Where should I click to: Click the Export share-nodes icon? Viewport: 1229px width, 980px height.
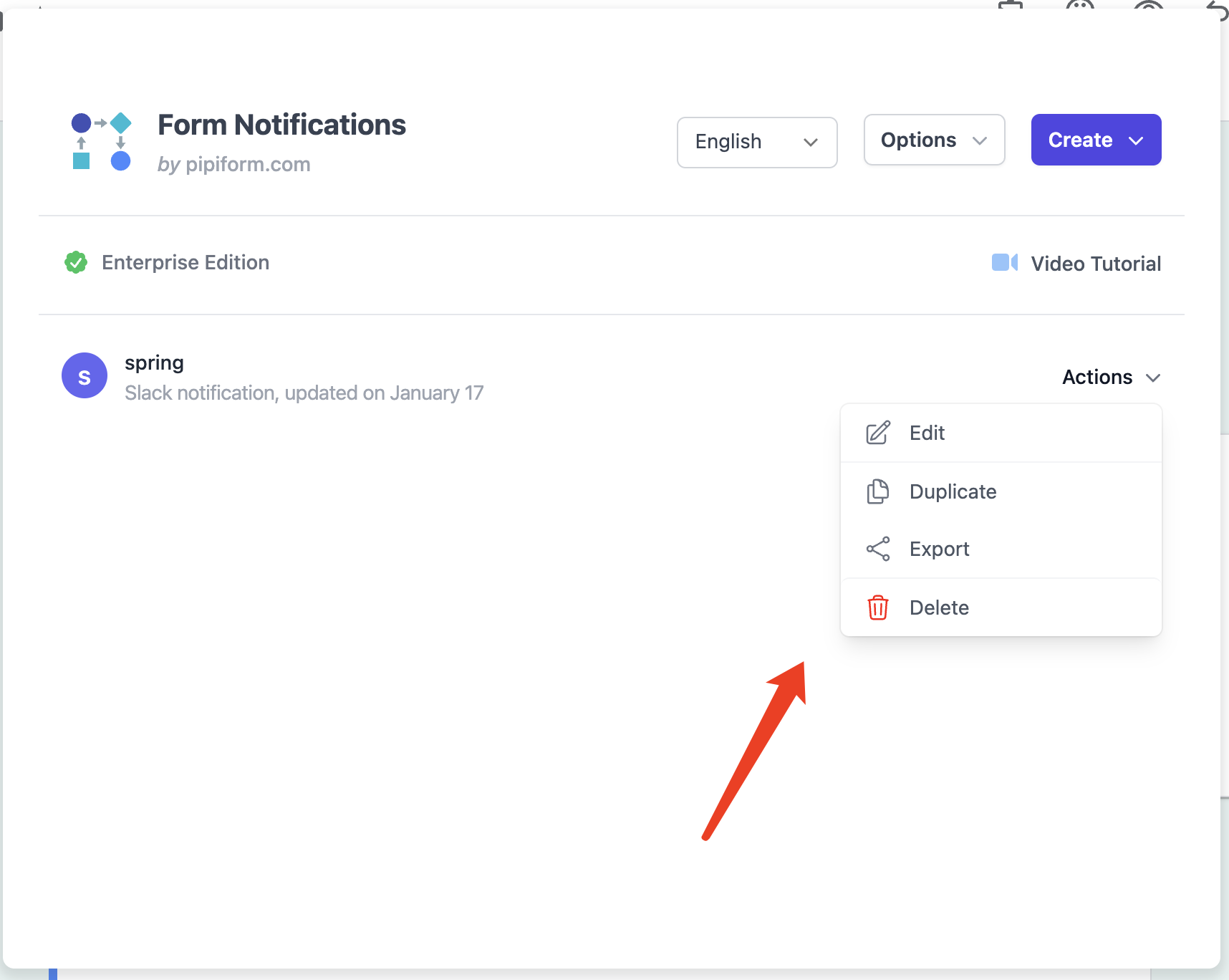878,549
